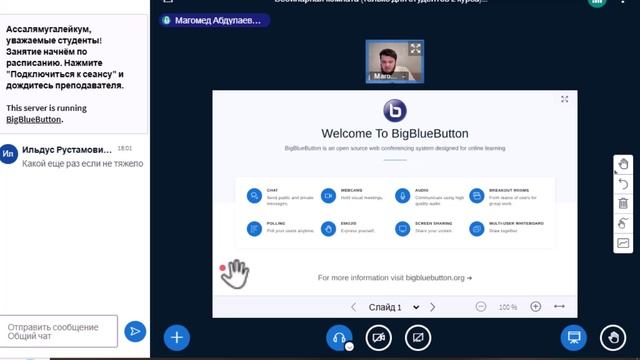The image size is (640, 360).
Task: Fit slide to width
Action: point(559,306)
